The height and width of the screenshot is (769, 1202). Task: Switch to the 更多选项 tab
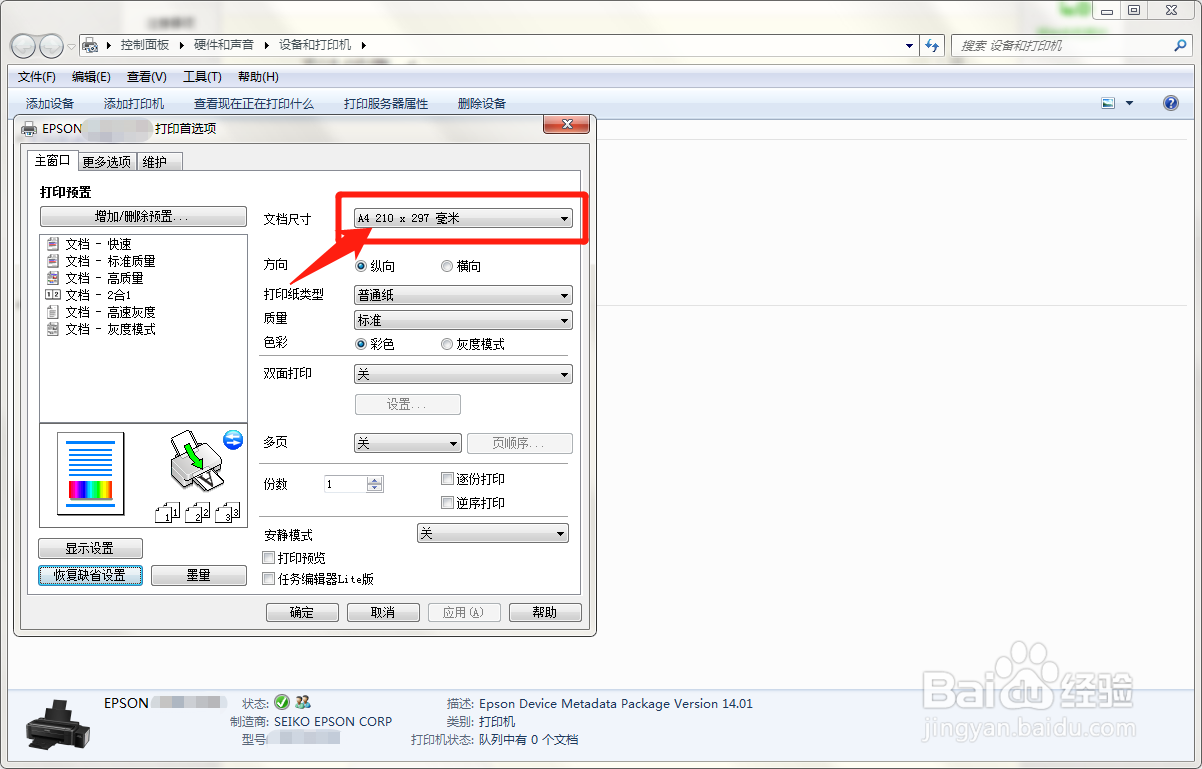107,162
